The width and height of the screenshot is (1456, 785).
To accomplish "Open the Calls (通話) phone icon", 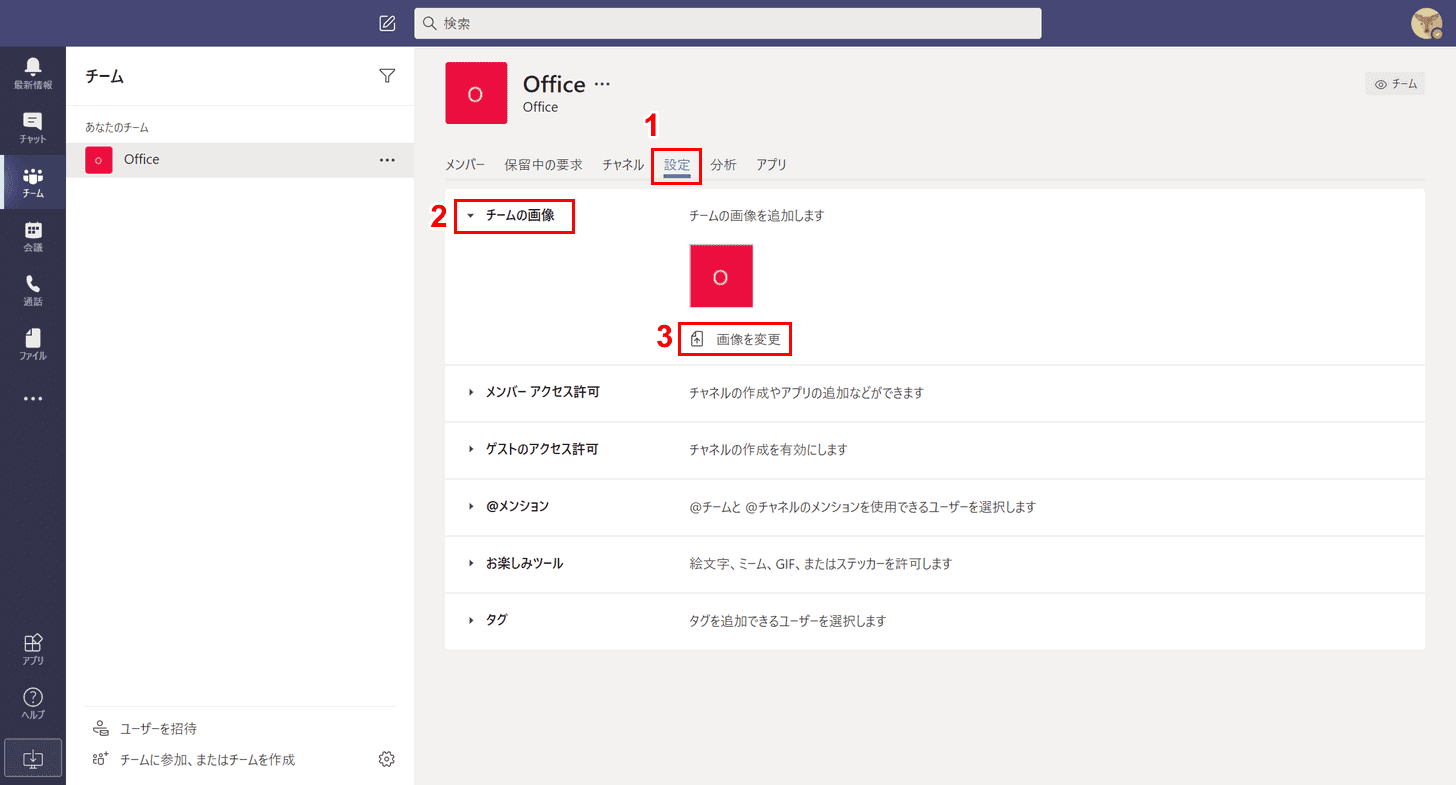I will (x=33, y=289).
